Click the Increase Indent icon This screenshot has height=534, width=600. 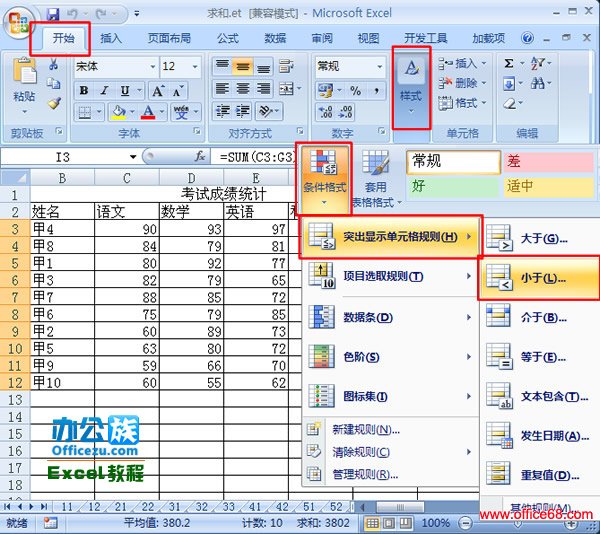(x=243, y=112)
